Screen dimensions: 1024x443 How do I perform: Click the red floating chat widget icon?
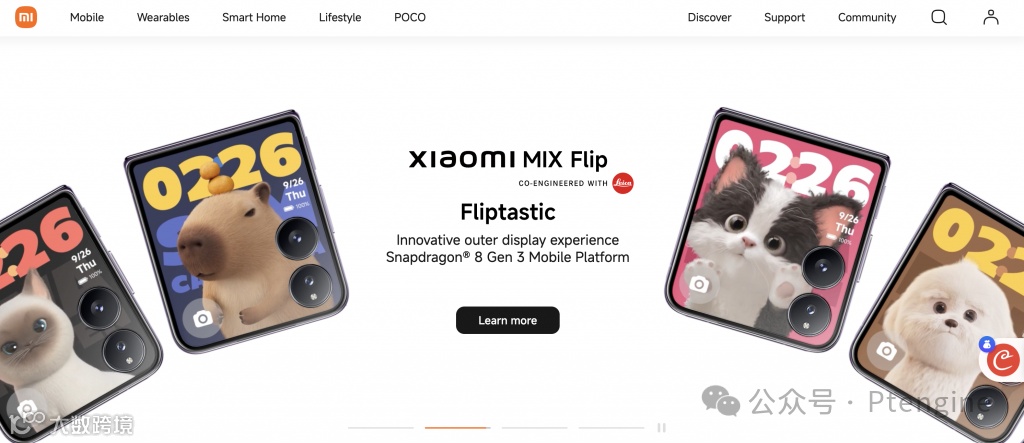click(x=1002, y=361)
